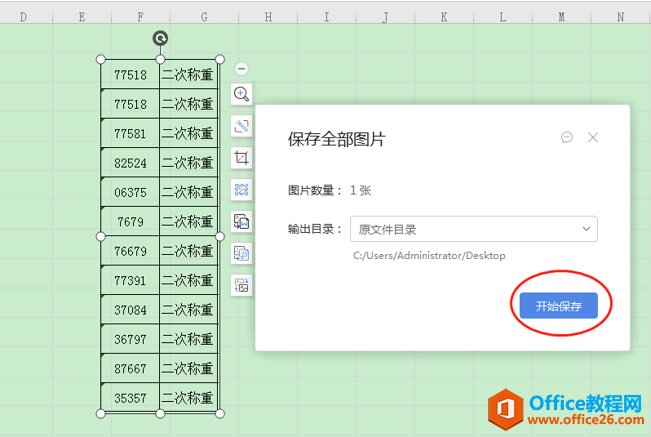Select column E header

point(82,17)
